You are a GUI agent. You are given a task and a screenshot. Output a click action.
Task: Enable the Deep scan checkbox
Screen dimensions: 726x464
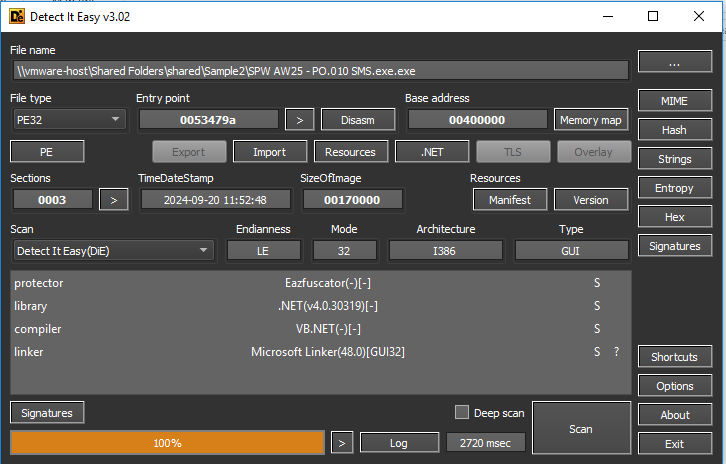coord(462,412)
